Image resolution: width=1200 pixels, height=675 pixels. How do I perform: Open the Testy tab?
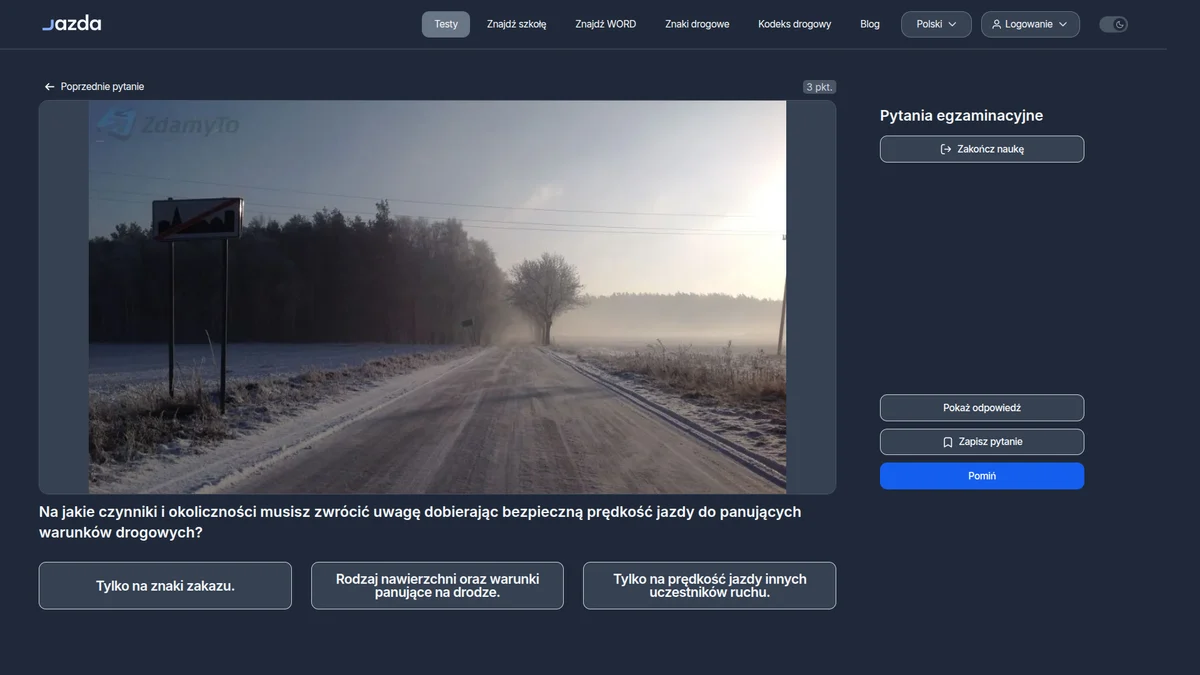pos(446,24)
